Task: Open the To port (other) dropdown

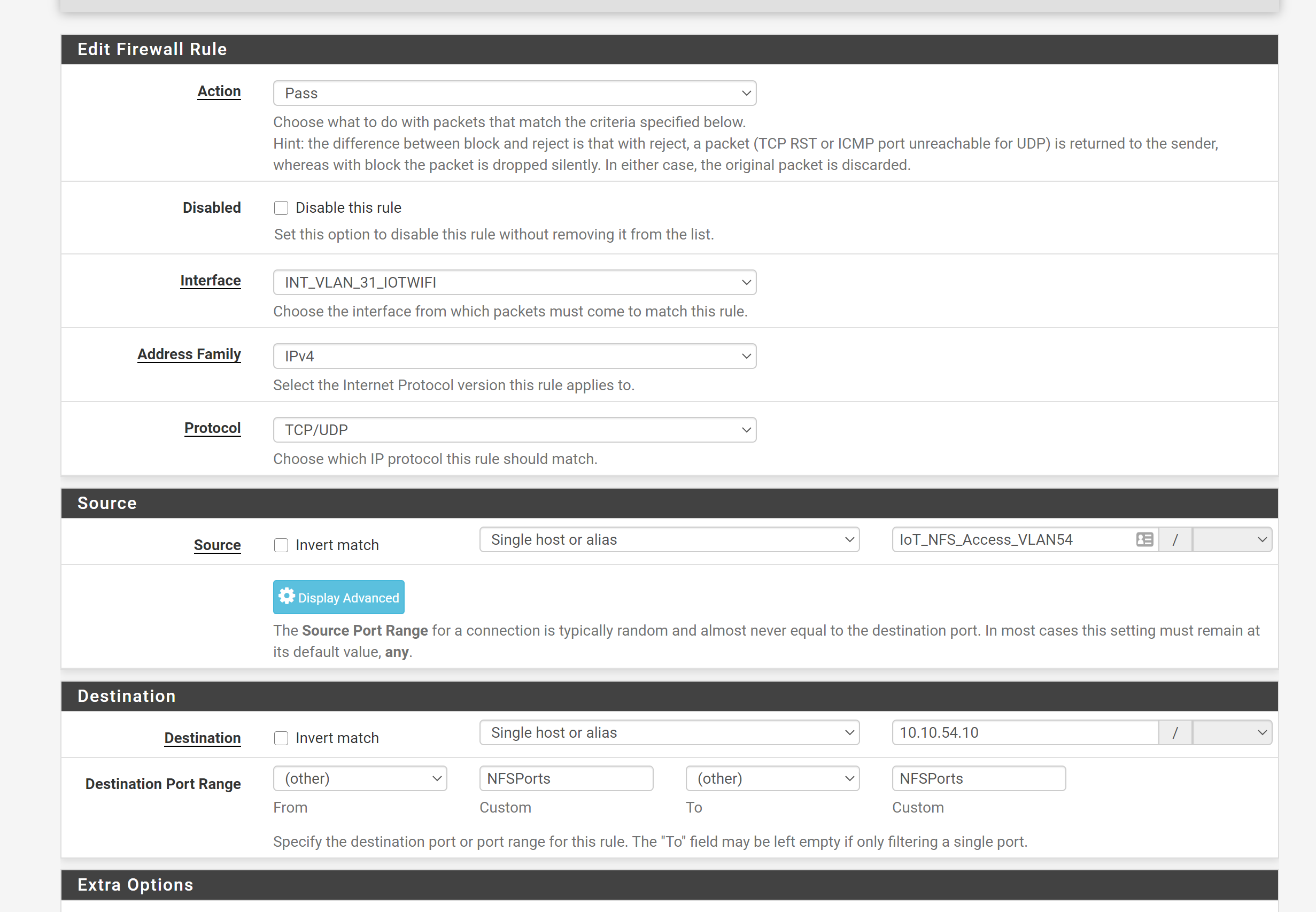Action: point(772,778)
